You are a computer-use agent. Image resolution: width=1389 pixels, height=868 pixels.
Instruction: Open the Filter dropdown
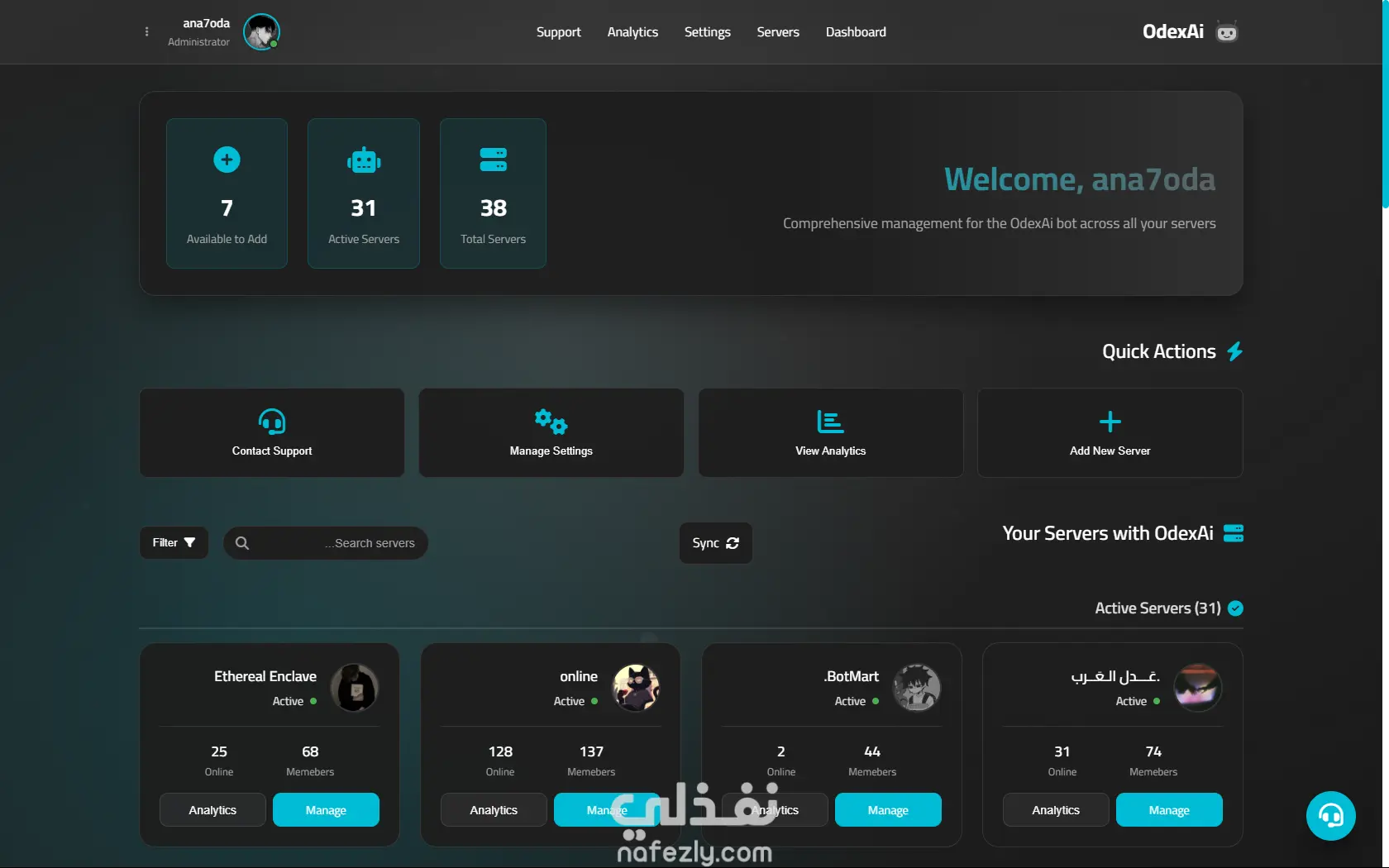pos(174,543)
